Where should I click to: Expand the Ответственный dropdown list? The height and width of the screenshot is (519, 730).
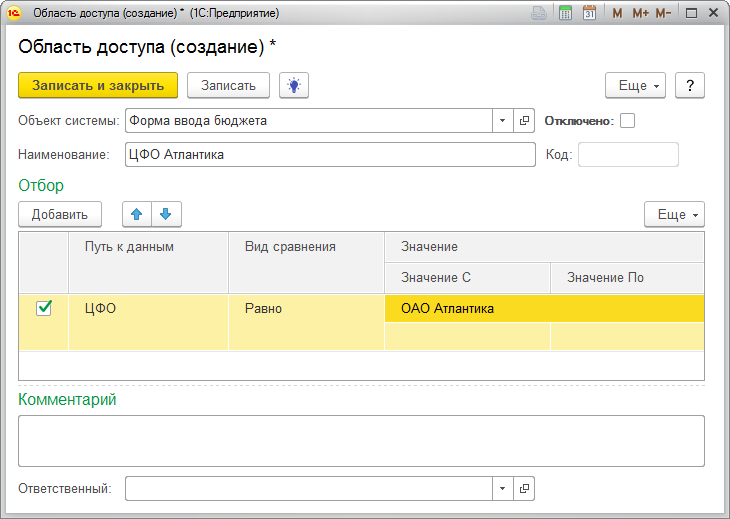click(502, 488)
